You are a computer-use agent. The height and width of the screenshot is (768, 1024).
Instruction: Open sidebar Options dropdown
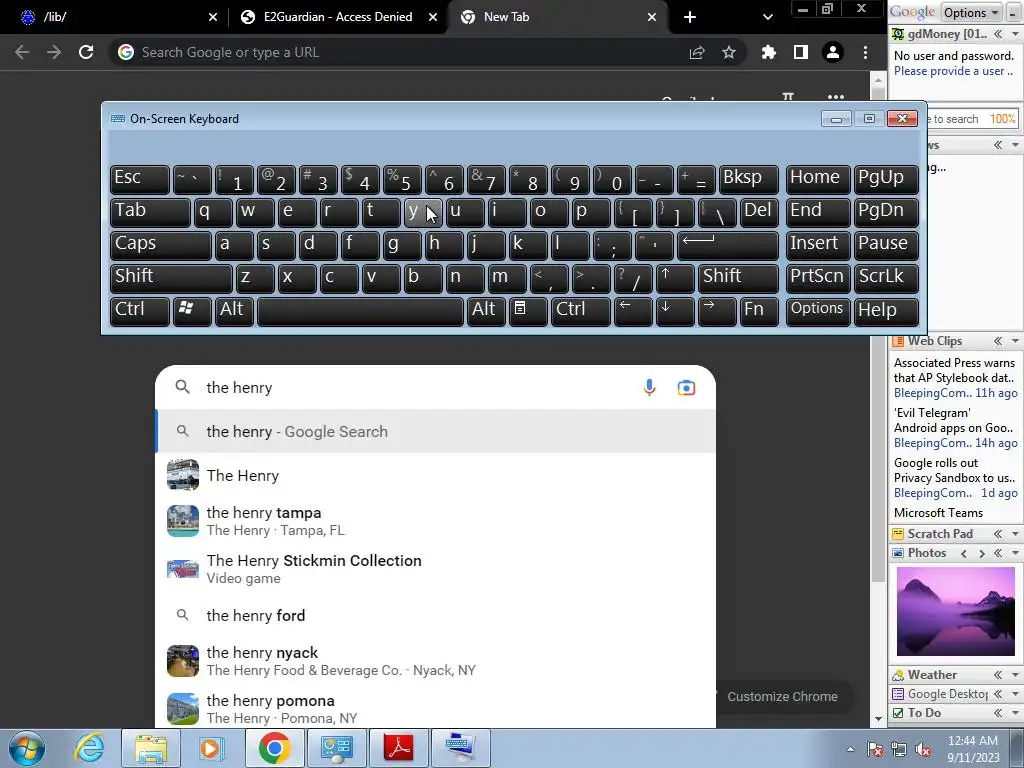pyautogui.click(x=971, y=12)
